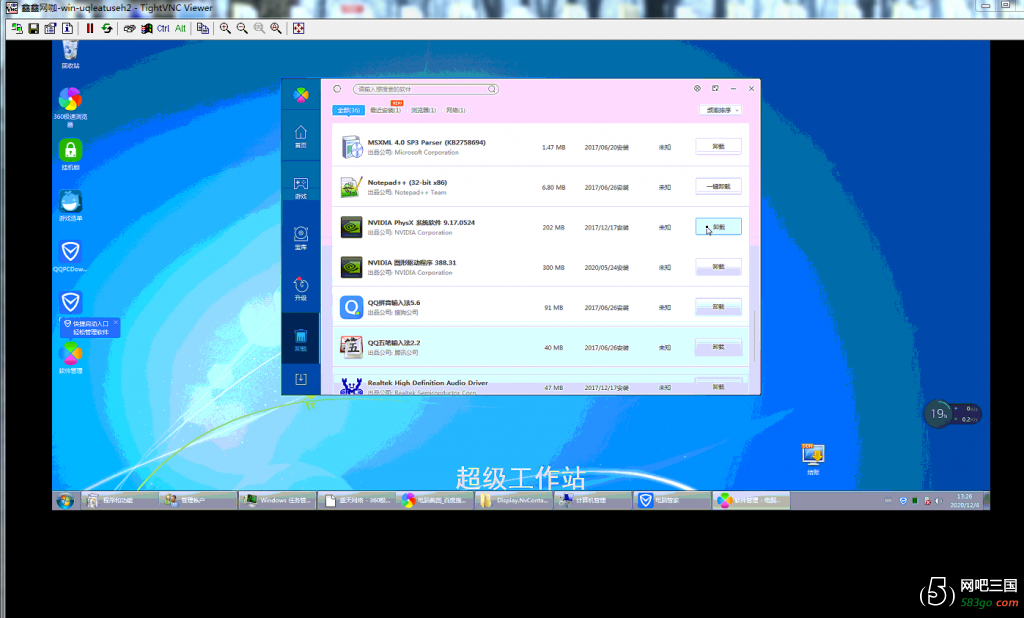The width and height of the screenshot is (1024, 618).
Task: Select the Browsers (1) tab
Action: [423, 110]
